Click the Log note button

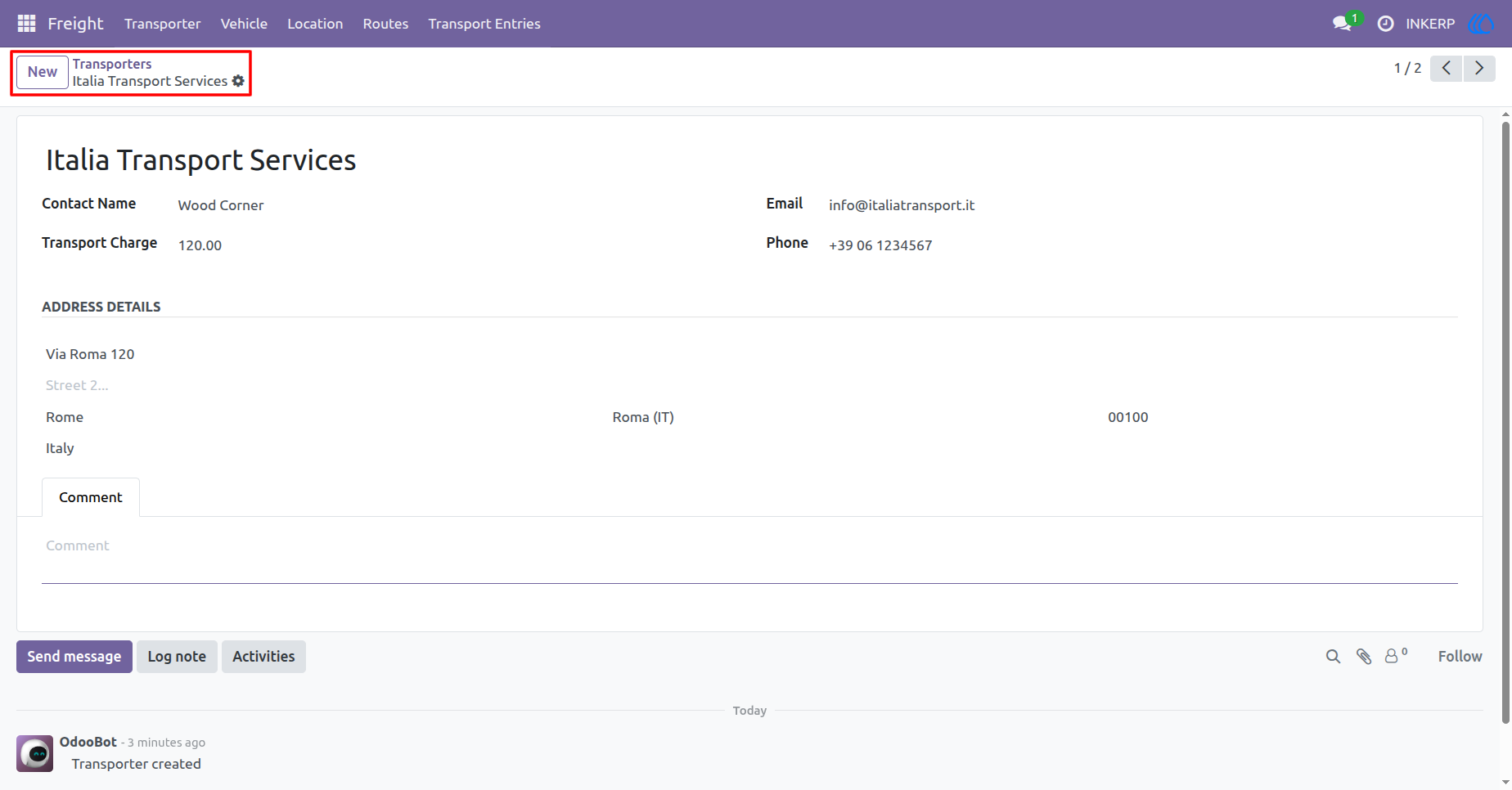click(177, 657)
